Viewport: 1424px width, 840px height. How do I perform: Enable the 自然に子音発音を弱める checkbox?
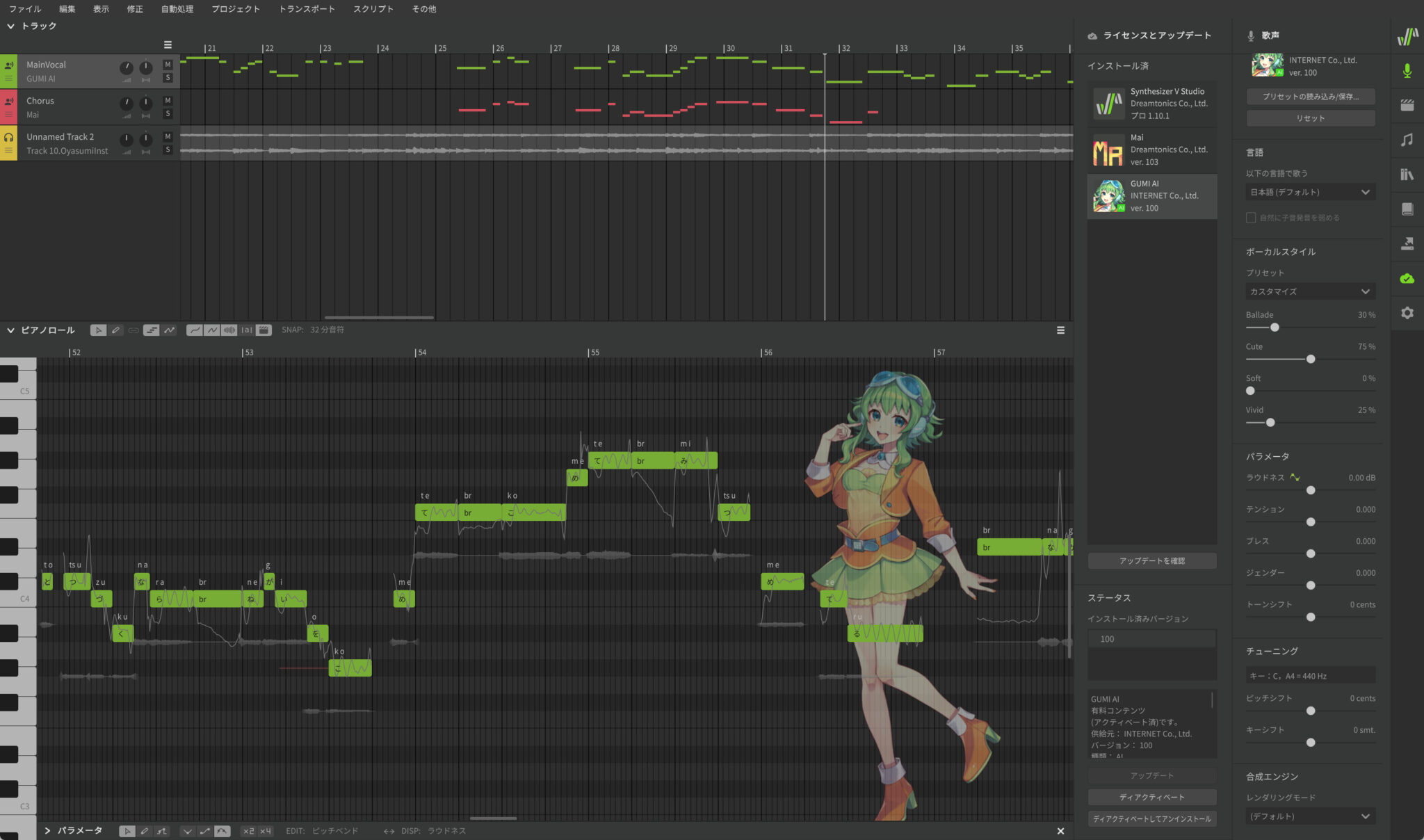pos(1251,218)
